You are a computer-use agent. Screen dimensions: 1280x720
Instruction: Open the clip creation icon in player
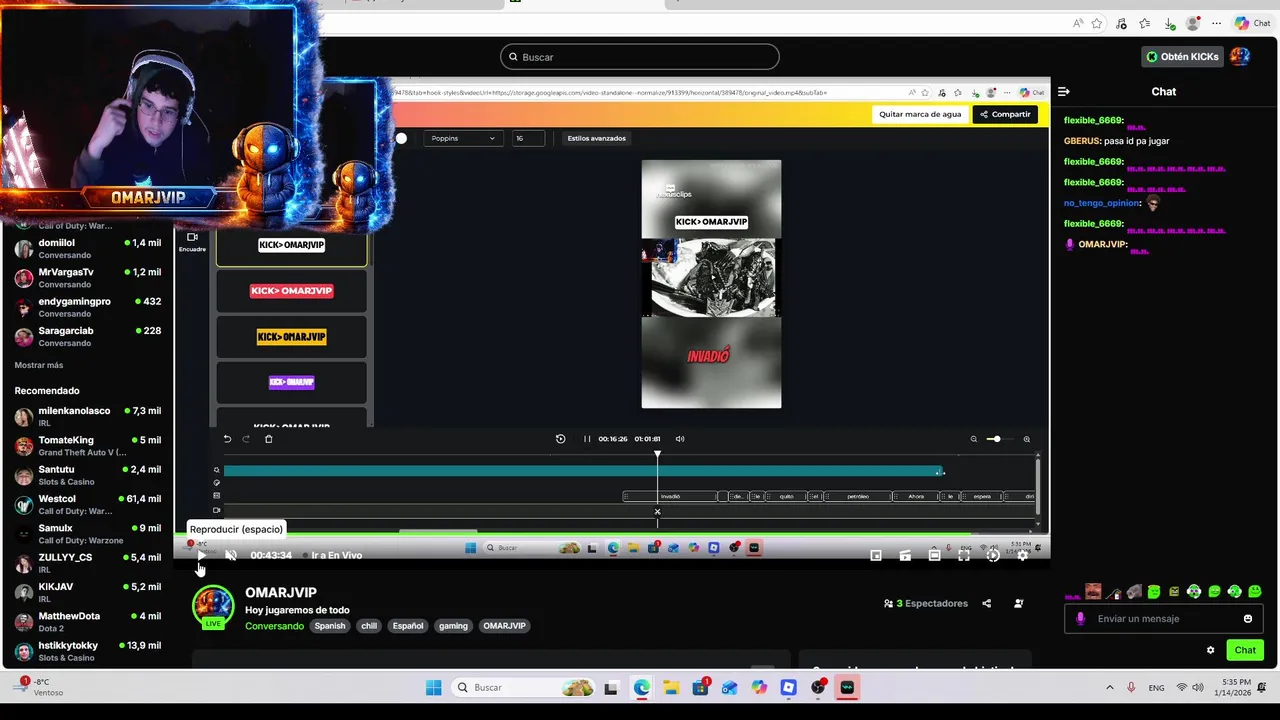905,555
